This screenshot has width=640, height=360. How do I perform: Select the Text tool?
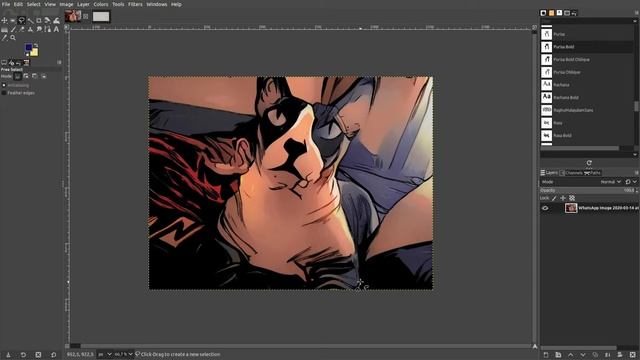56,29
